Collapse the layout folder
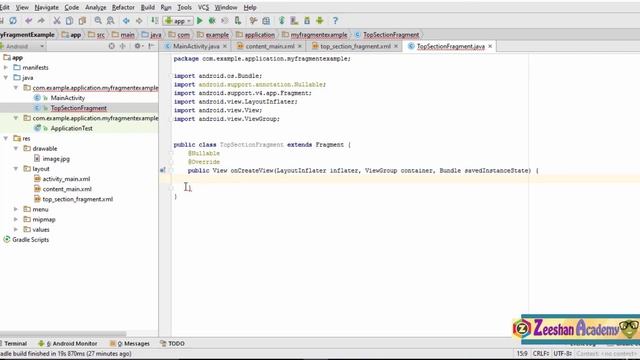This screenshot has width=640, height=360. 16,169
